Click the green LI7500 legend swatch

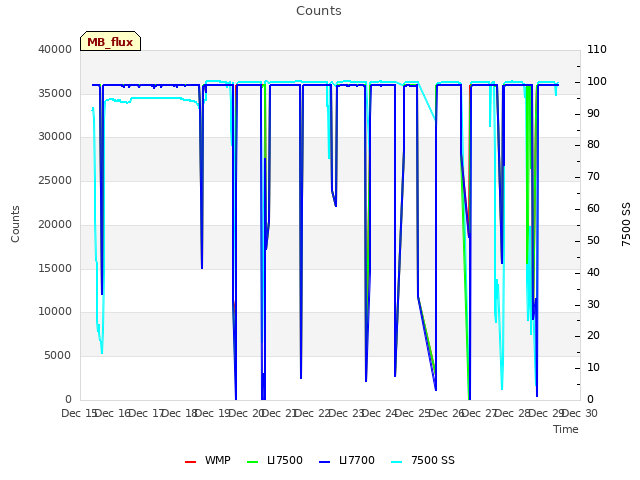[x=253, y=462]
